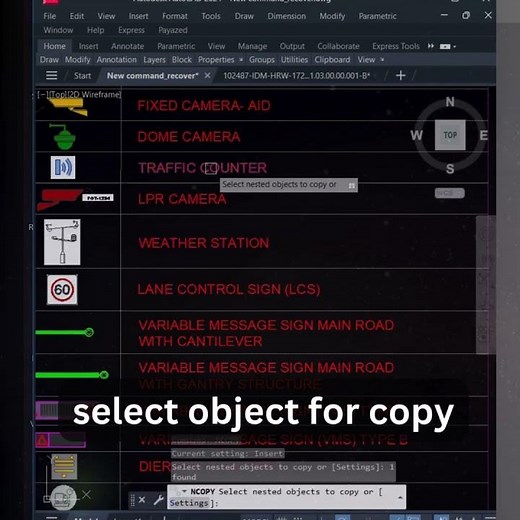Choose the Settings option in command line
The height and width of the screenshot is (520, 520).
click(189, 503)
